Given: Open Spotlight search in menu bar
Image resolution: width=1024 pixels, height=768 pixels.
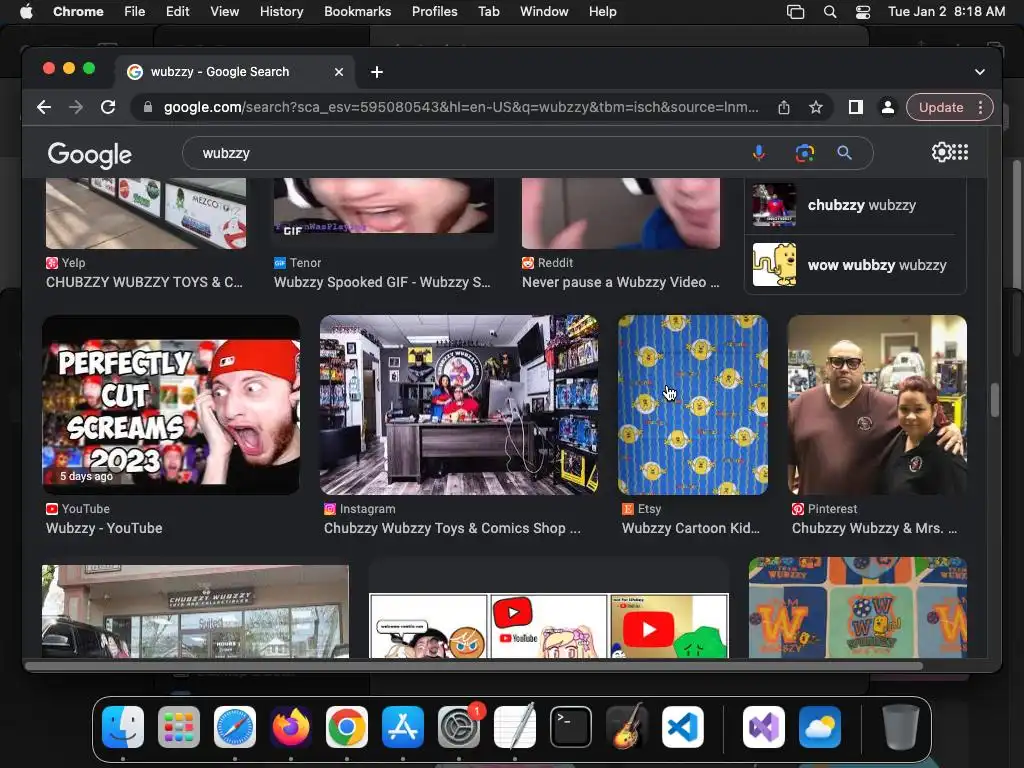Looking at the screenshot, I should click(x=830, y=12).
